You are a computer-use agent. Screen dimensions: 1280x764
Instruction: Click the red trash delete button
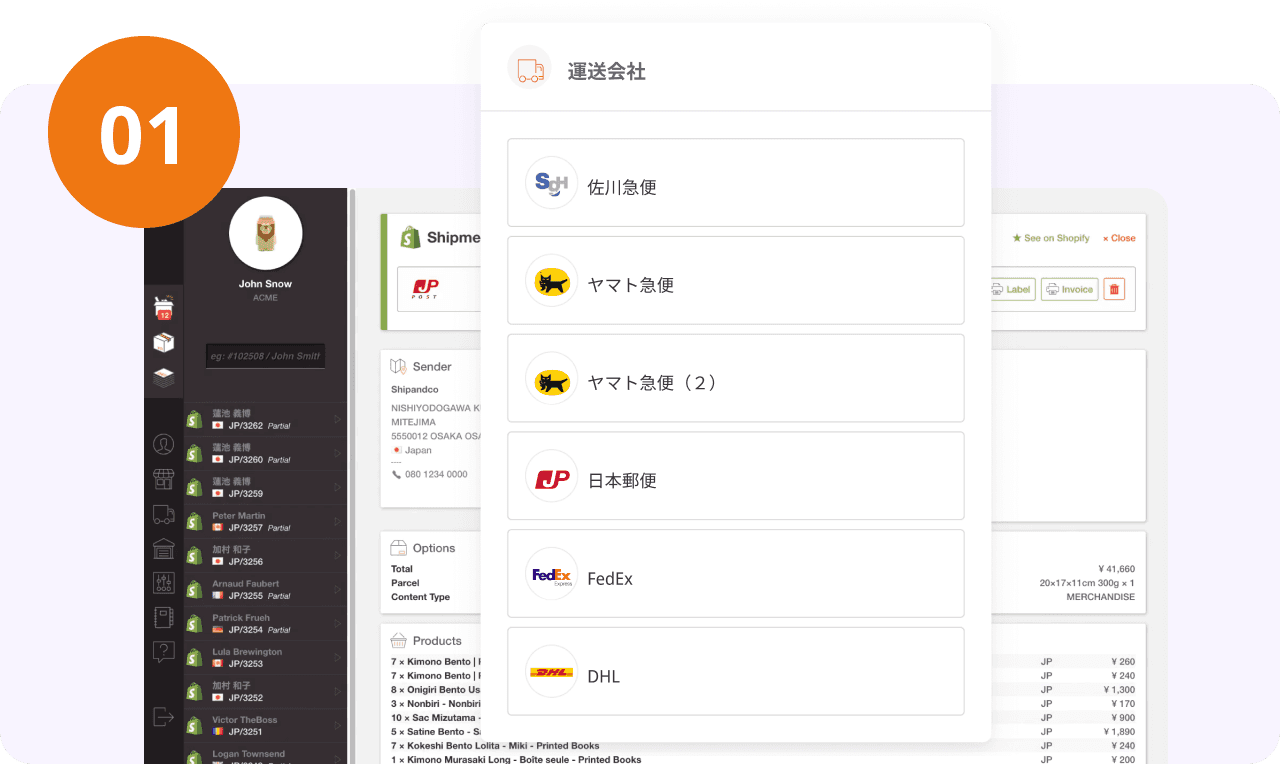coord(1115,289)
